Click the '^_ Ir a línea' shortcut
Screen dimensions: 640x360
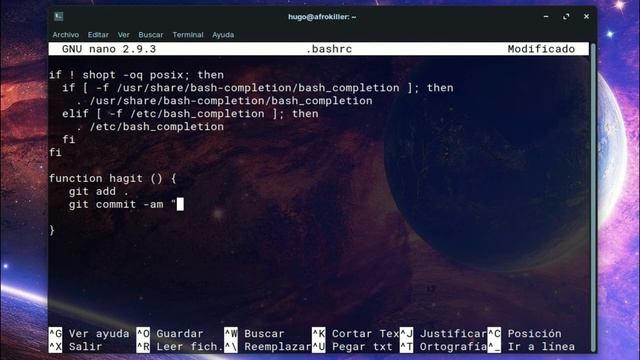pyautogui.click(x=531, y=347)
